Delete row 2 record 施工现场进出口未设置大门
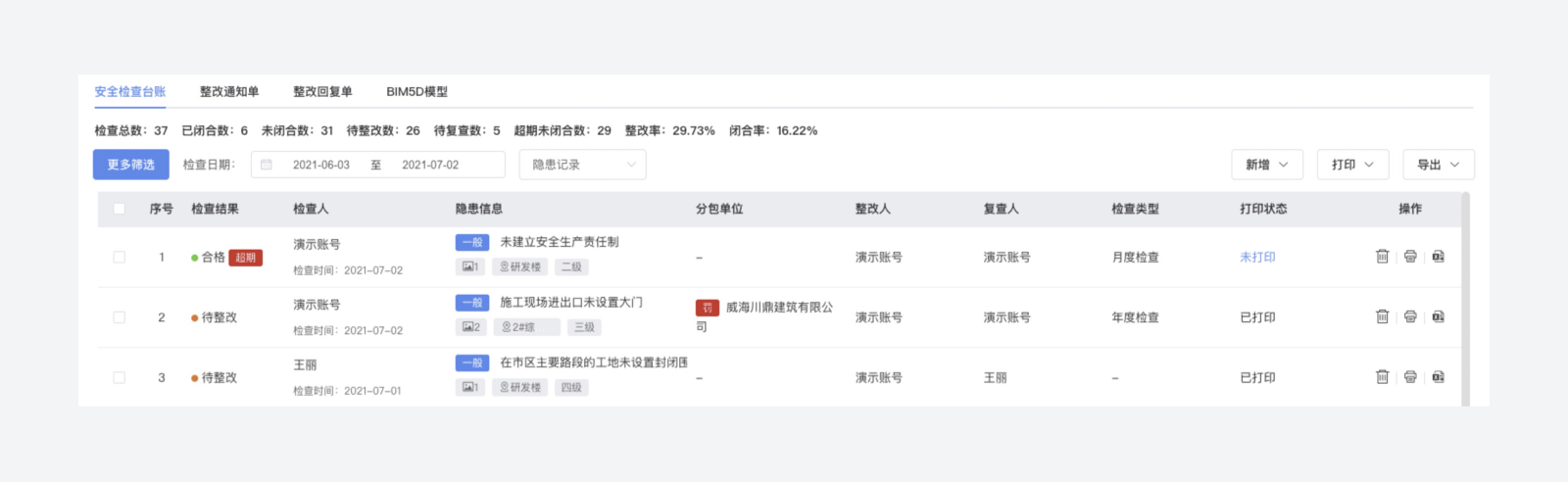This screenshot has width=1568, height=482. (1382, 316)
